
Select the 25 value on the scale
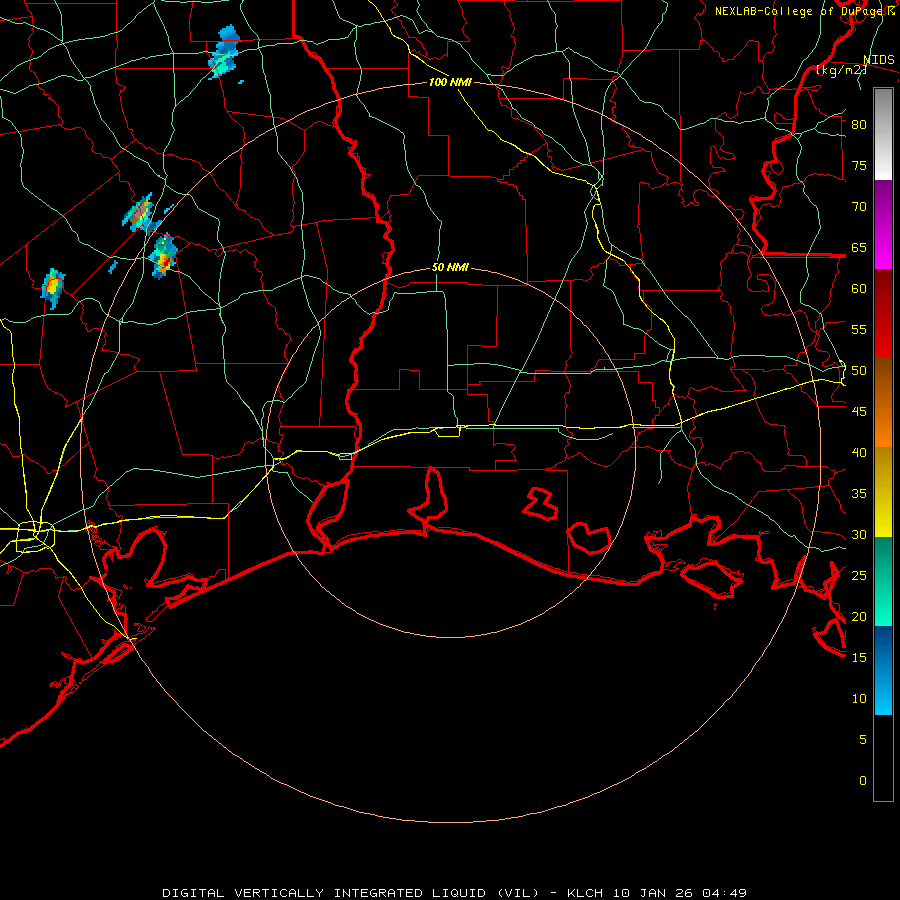pos(859,576)
